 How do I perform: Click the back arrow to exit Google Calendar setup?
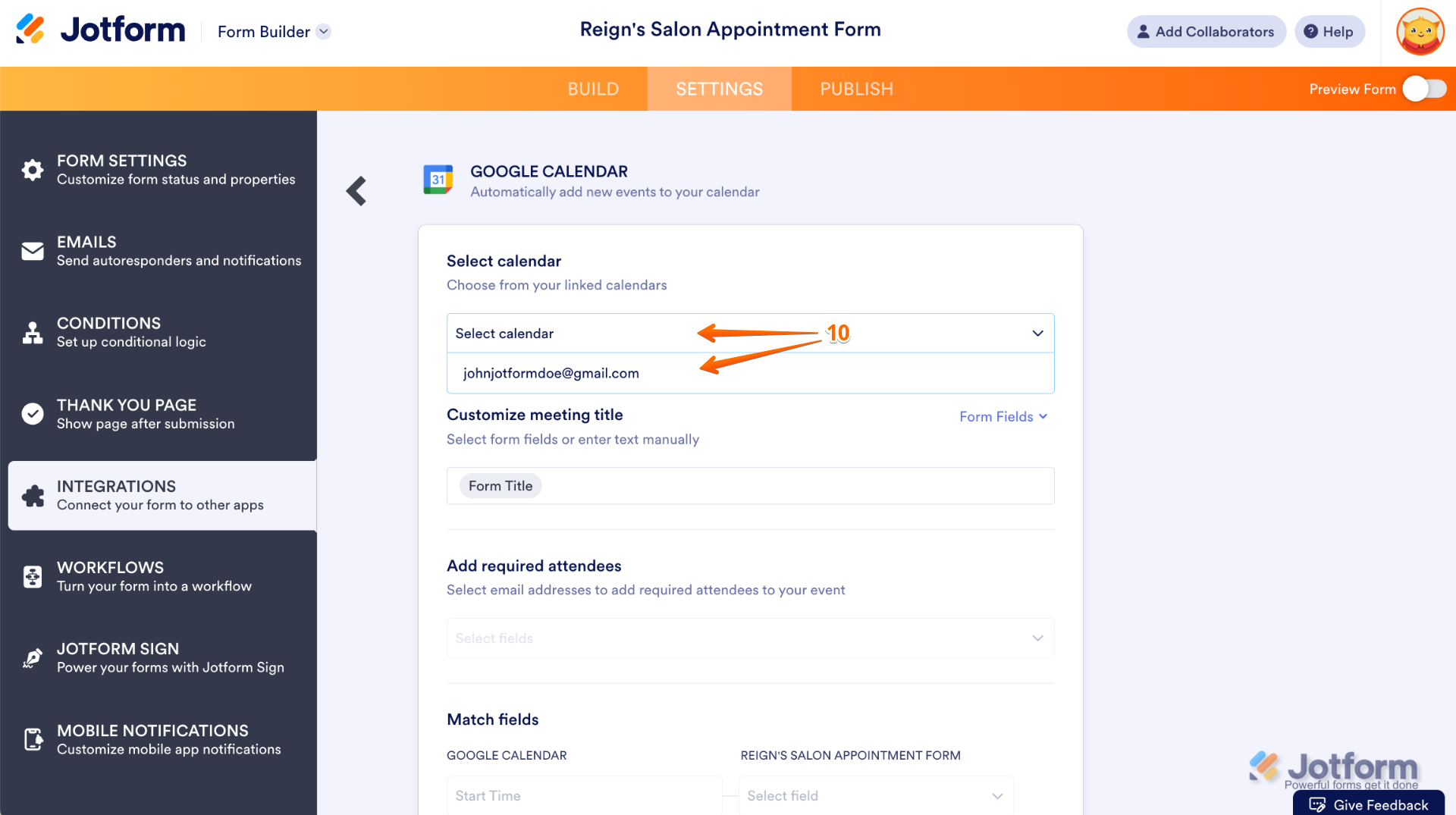pyautogui.click(x=356, y=191)
